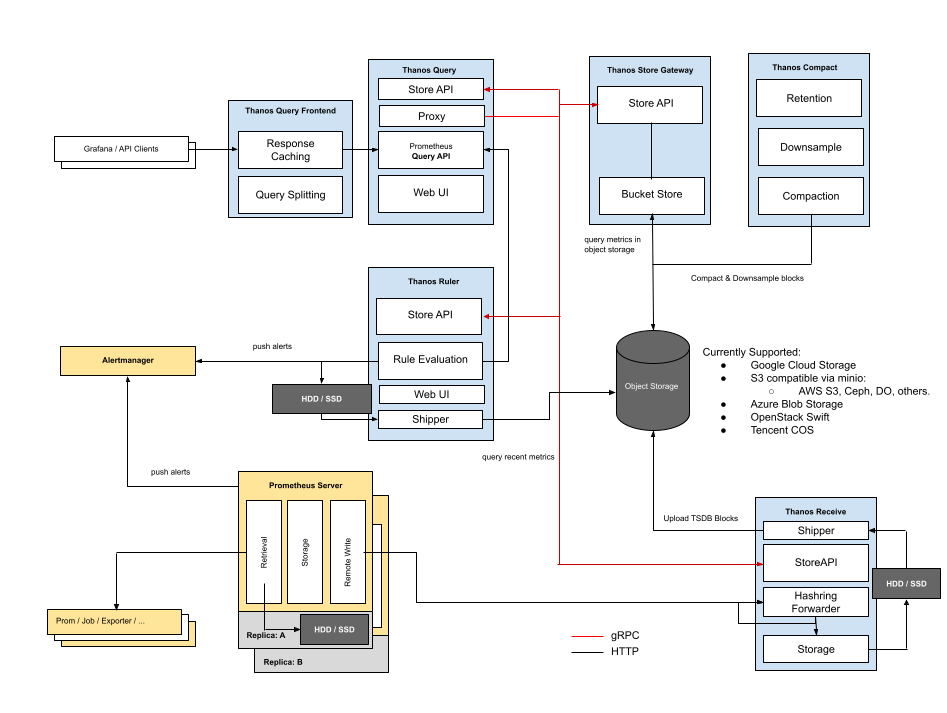
Task: Click the gRPC legend label
Action: (625, 635)
